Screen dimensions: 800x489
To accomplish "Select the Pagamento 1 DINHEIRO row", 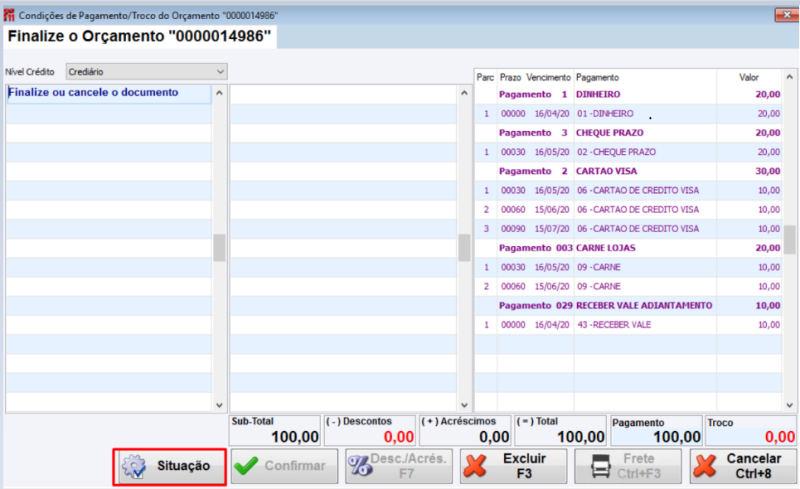I will [x=629, y=94].
